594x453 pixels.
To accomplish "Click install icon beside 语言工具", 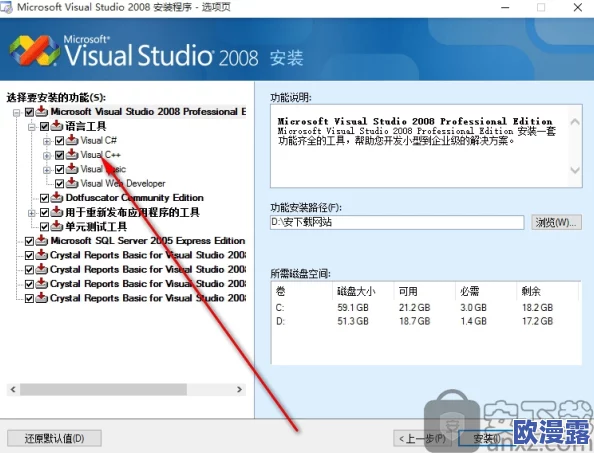I will [x=57, y=126].
